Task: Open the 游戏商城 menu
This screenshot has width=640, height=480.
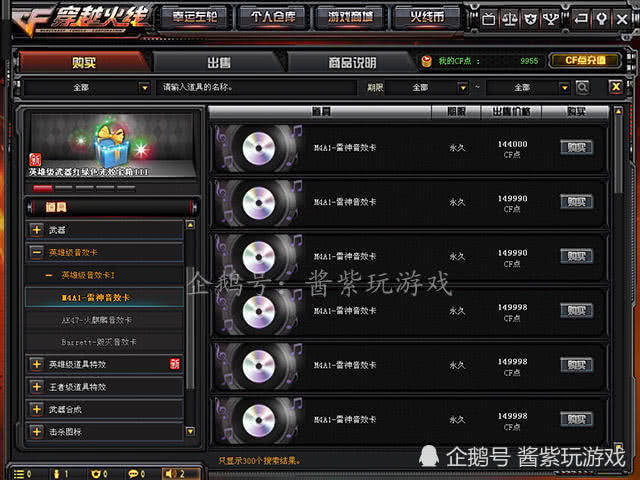Action: coord(350,17)
